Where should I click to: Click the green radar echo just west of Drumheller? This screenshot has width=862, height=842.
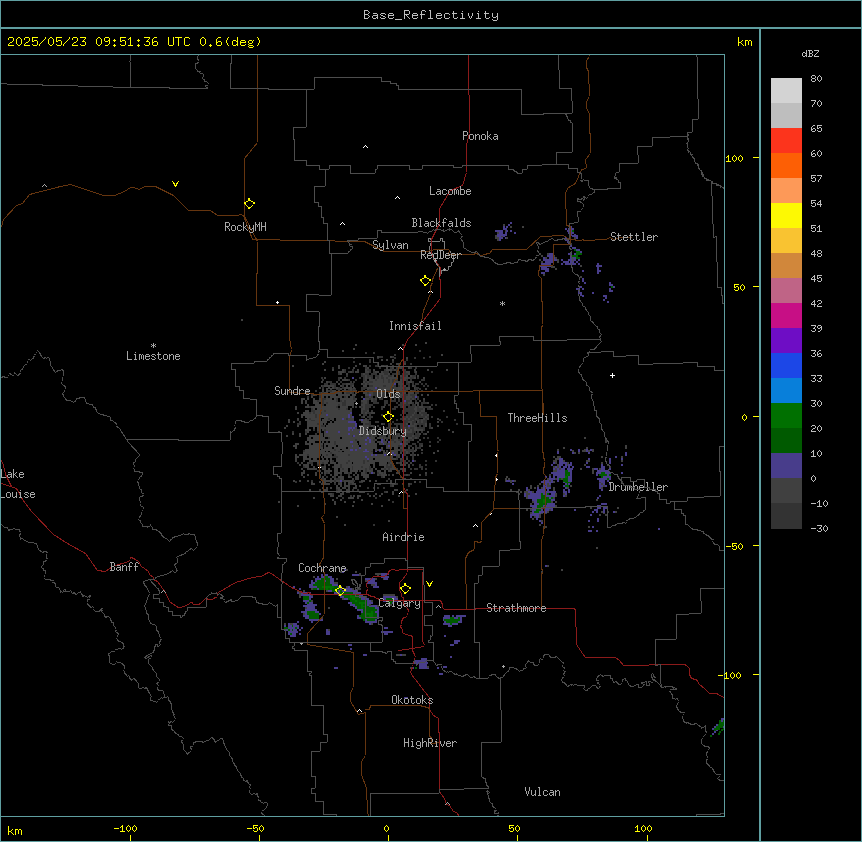pyautogui.click(x=603, y=474)
